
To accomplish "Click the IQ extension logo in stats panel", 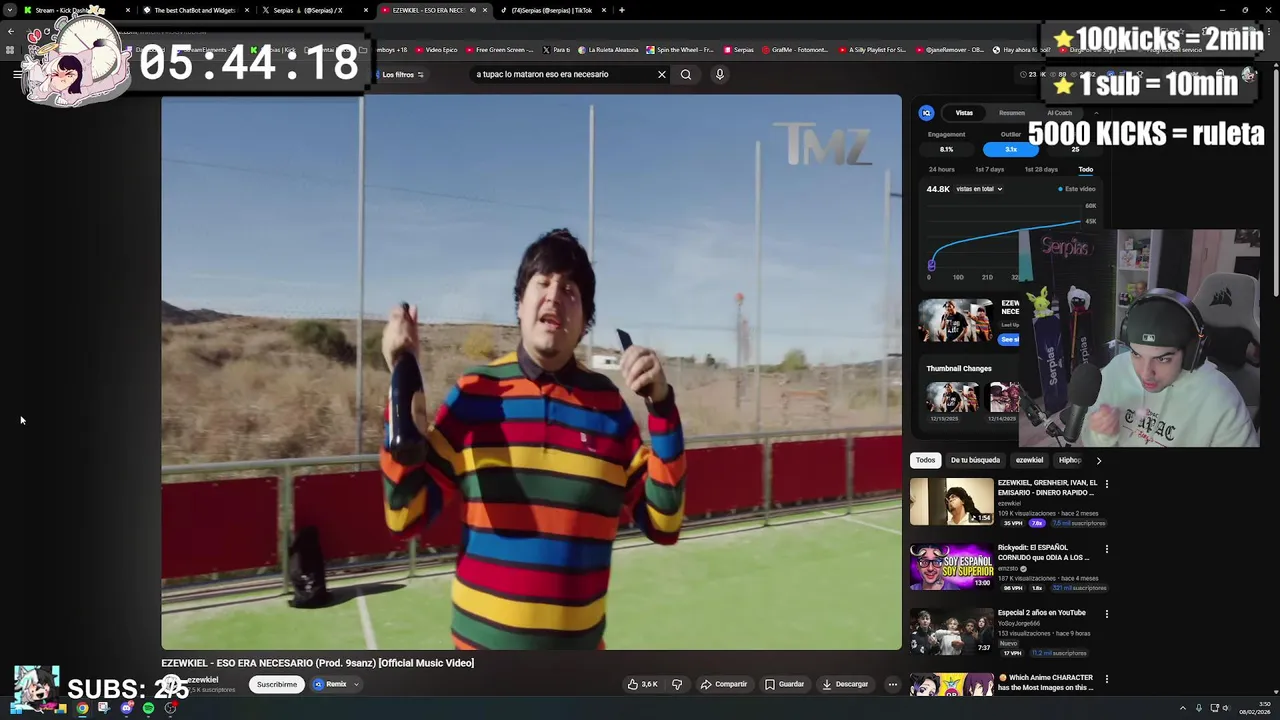I will coord(926,113).
